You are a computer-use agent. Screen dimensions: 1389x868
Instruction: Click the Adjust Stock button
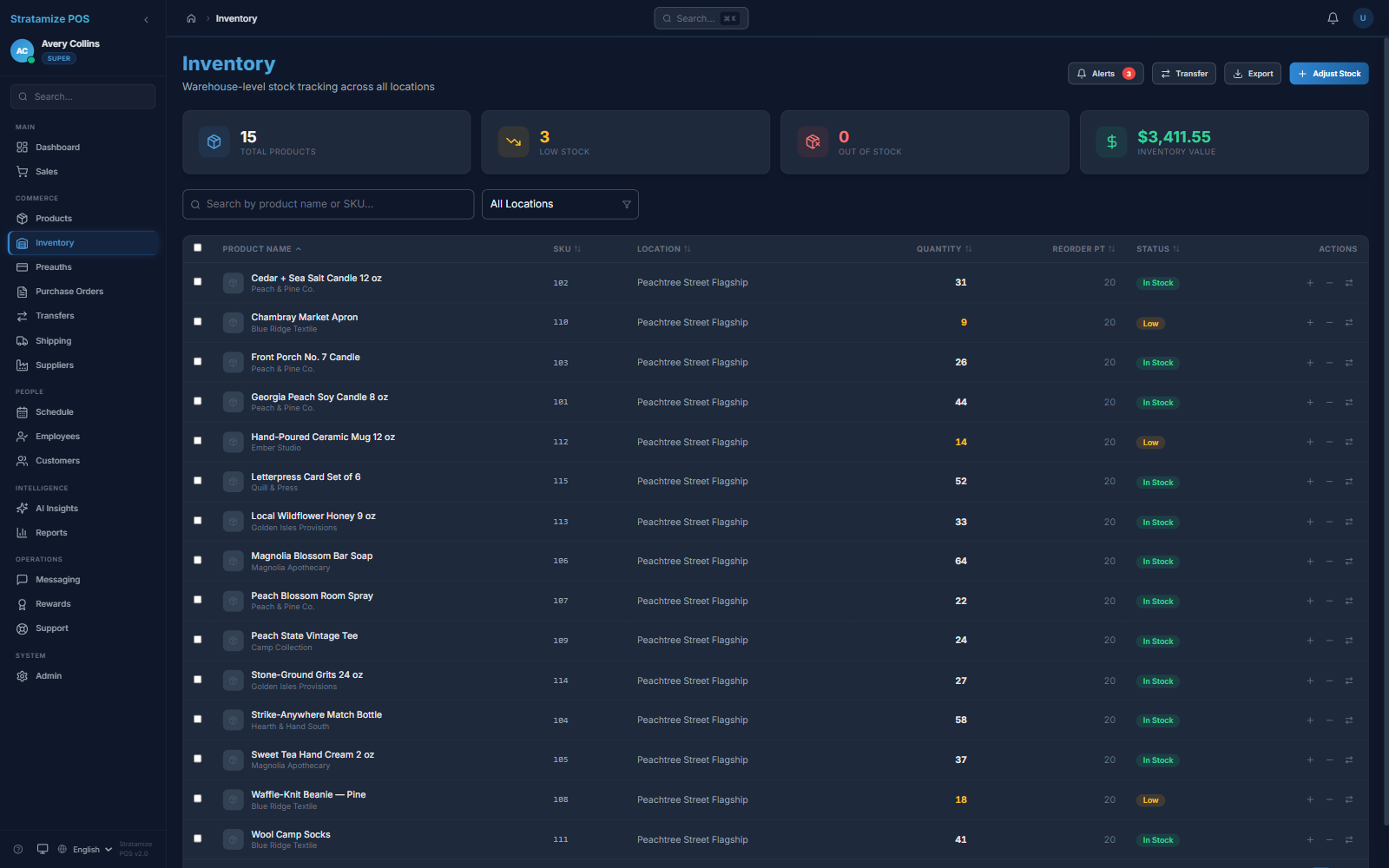pyautogui.click(x=1329, y=74)
